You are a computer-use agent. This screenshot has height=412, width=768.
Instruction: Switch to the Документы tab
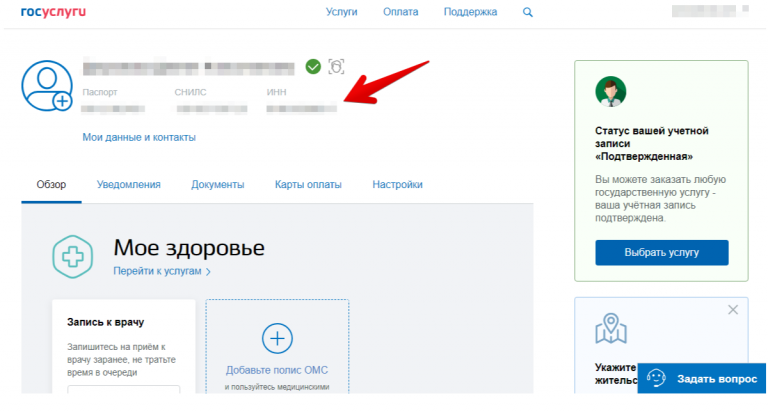pyautogui.click(x=218, y=184)
